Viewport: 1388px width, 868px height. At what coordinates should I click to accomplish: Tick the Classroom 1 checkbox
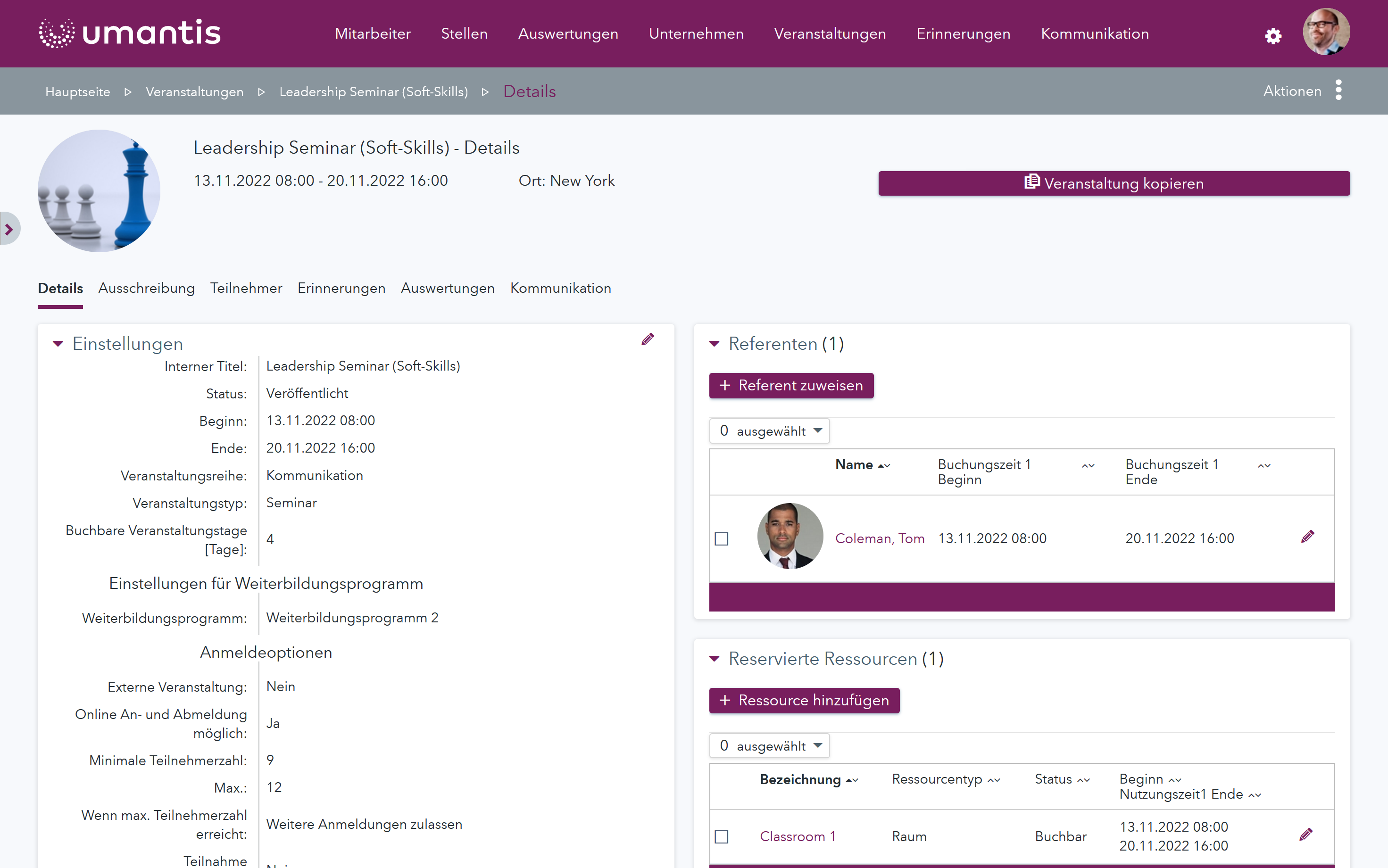pyautogui.click(x=721, y=836)
